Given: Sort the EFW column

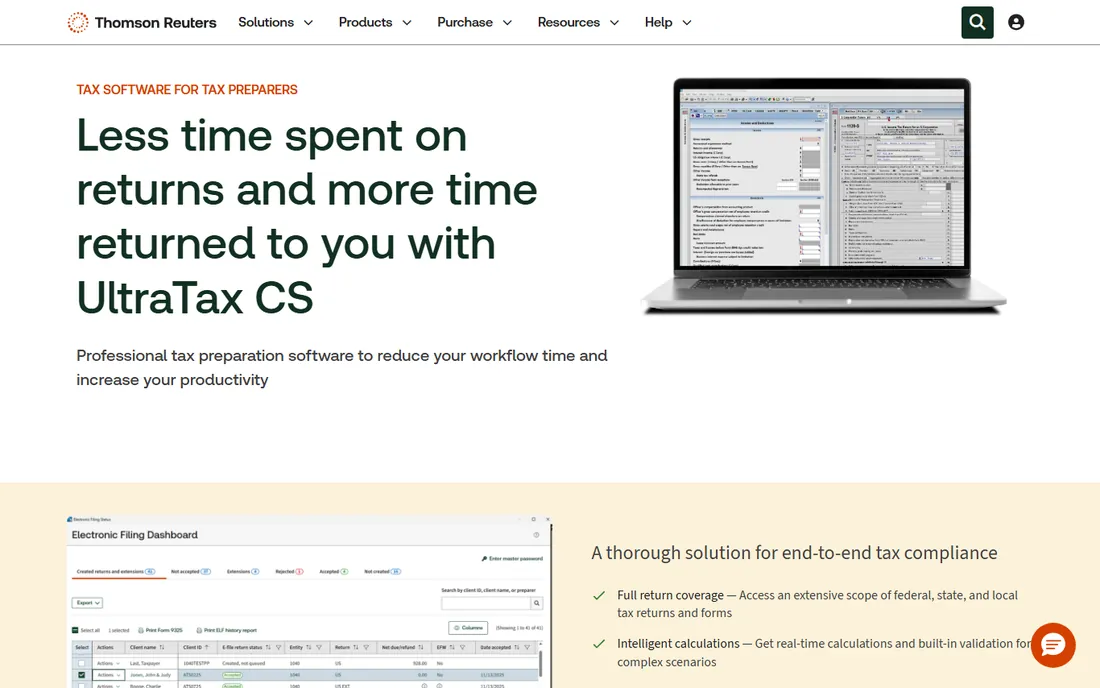Looking at the screenshot, I should (452, 647).
